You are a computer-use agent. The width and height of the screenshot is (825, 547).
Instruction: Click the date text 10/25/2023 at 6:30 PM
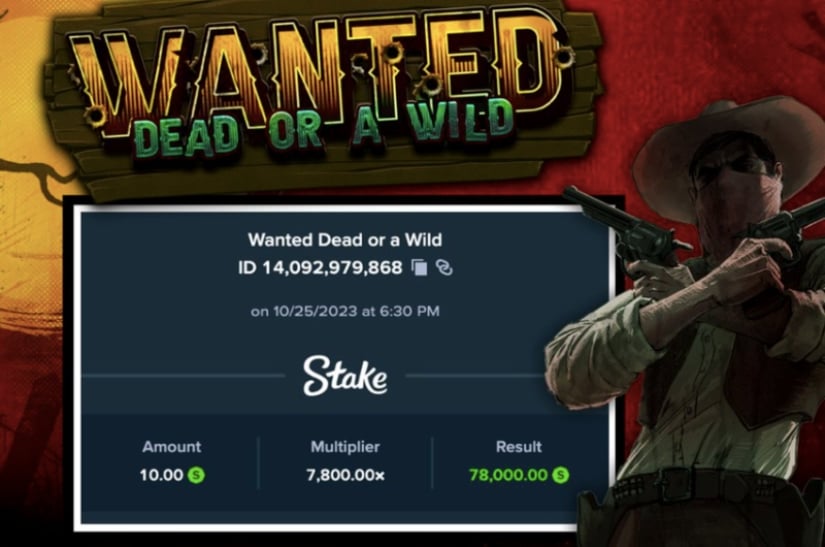point(356,311)
